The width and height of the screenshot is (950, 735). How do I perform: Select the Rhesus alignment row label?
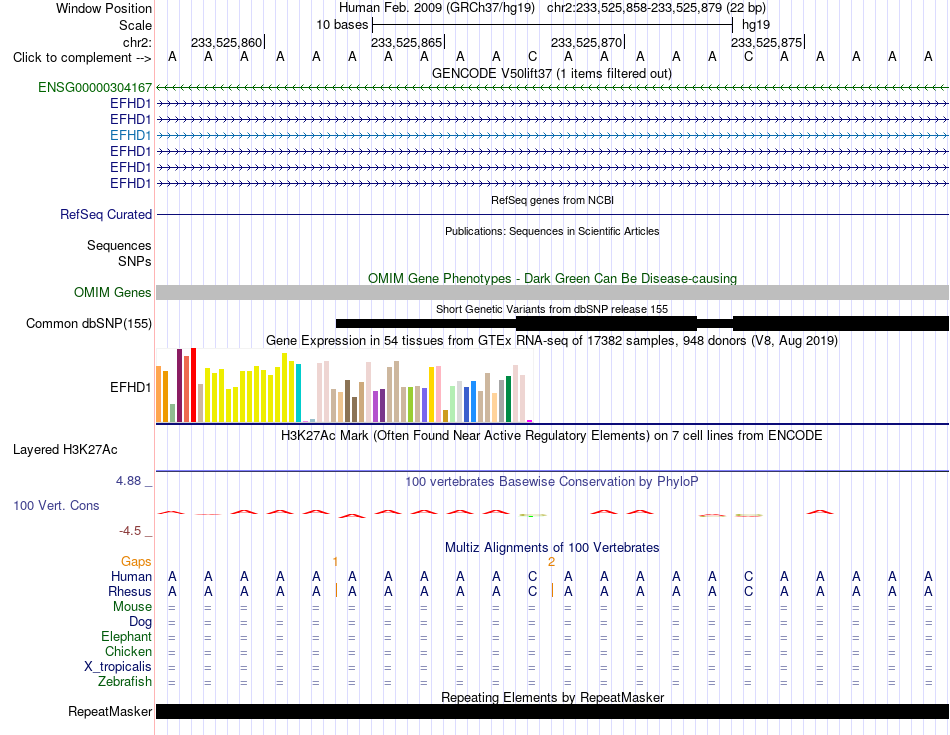(x=130, y=591)
